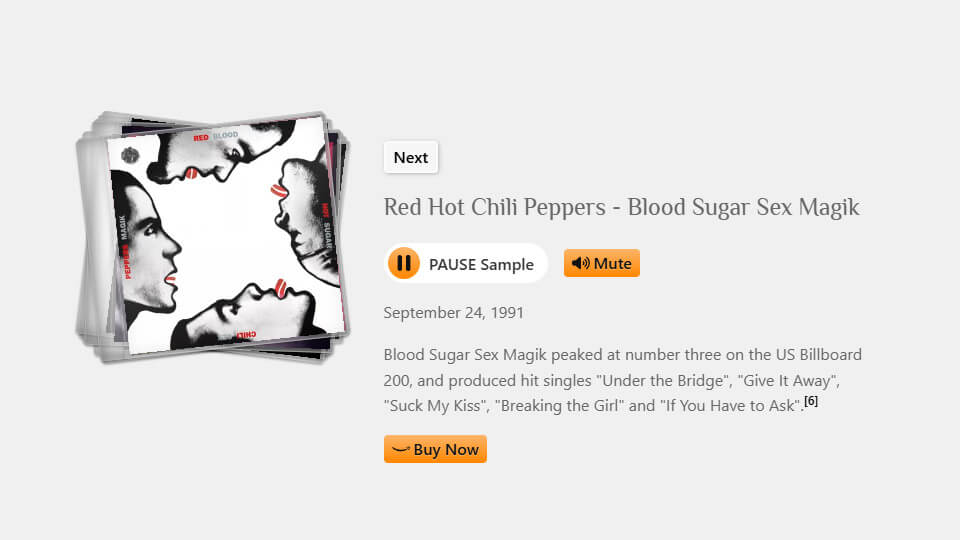Open footnote reference [6]
960x540 pixels.
811,401
